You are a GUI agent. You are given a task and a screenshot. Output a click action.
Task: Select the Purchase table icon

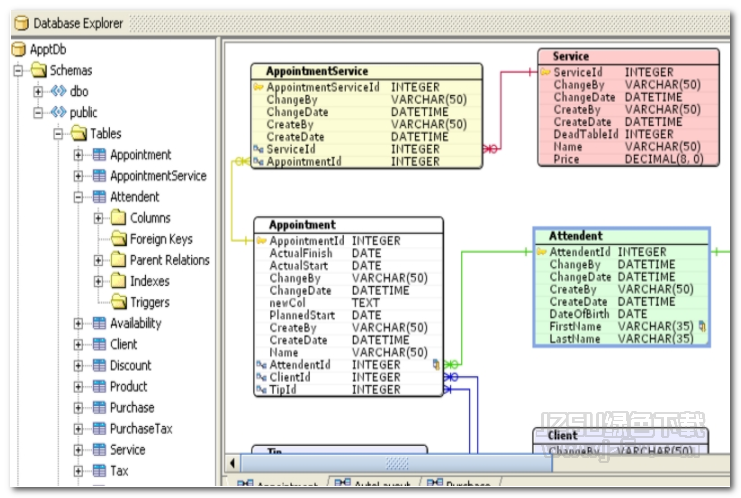click(x=99, y=407)
